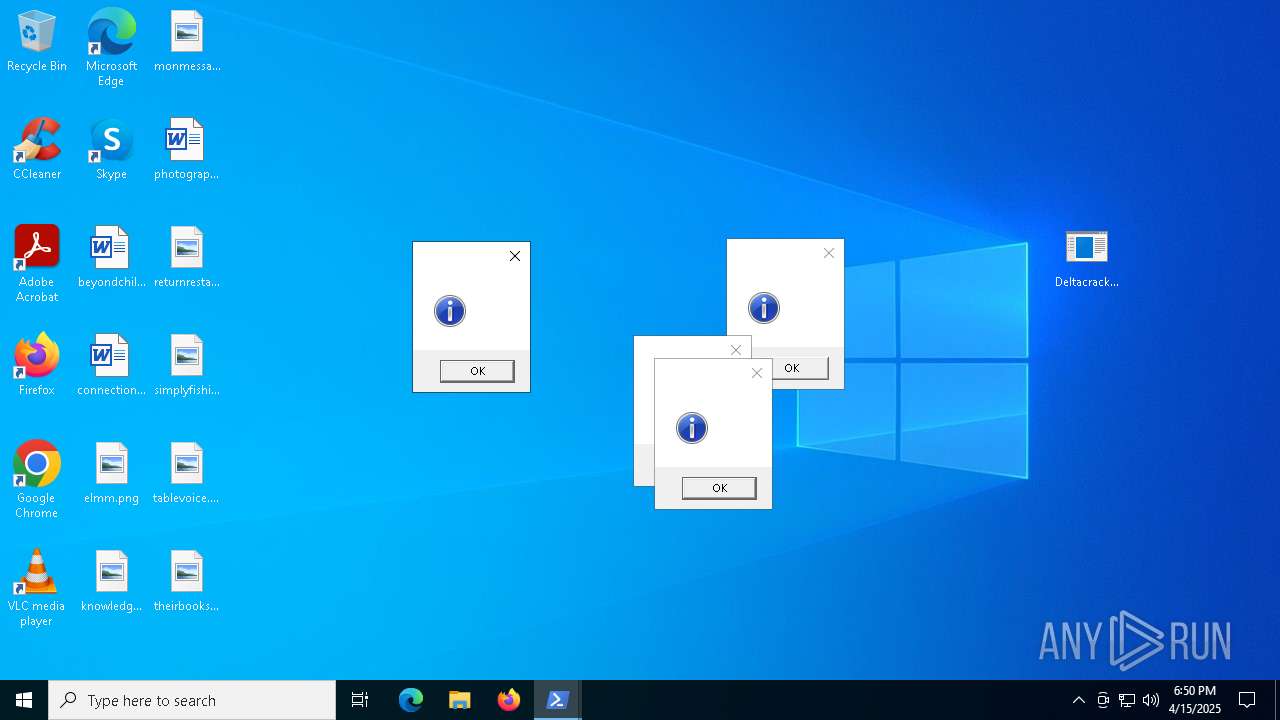
Task: Select the Google Chrome desktop shortcut
Action: (x=37, y=480)
